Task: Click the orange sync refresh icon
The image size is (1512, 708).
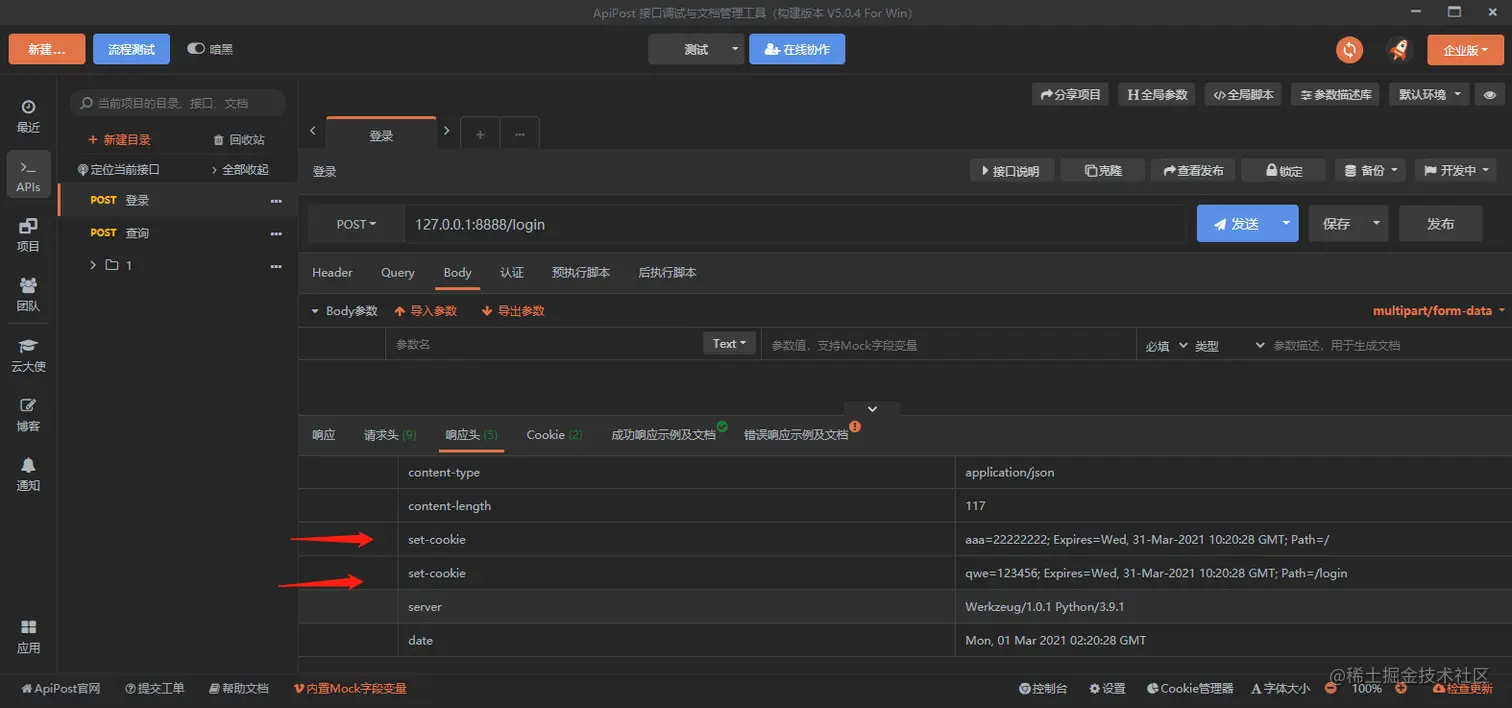Action: point(1350,50)
